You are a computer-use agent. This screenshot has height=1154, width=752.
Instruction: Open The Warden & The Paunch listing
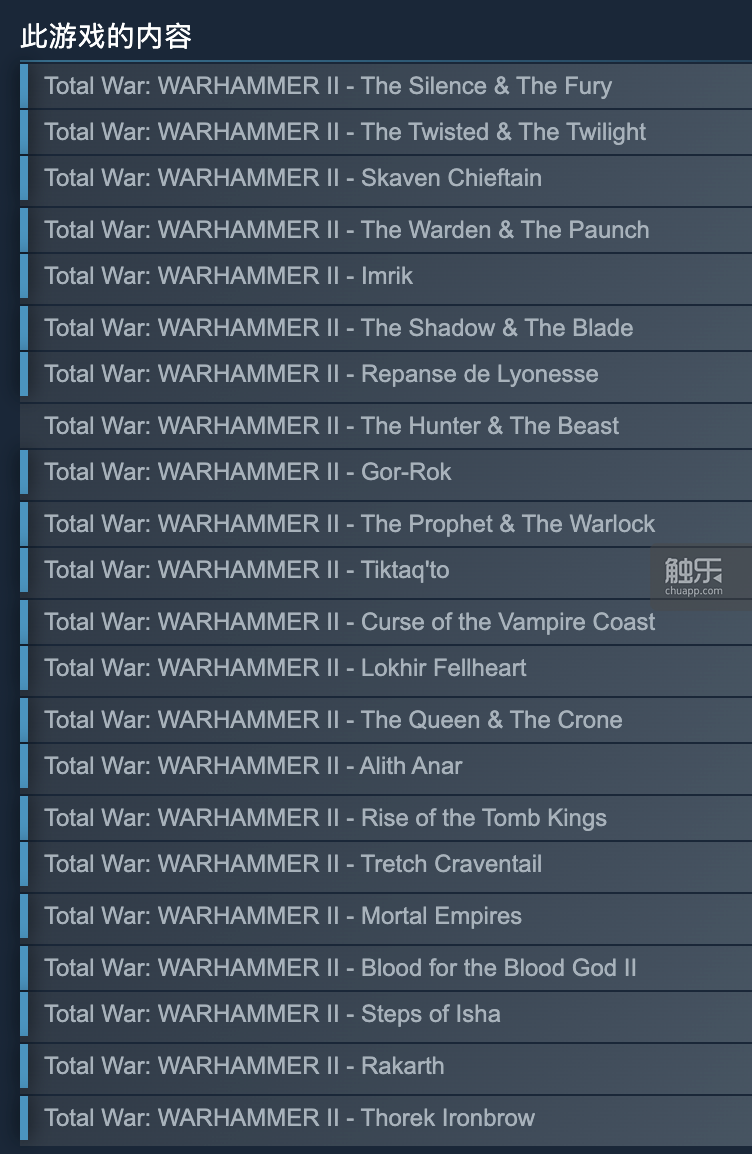coord(386,230)
